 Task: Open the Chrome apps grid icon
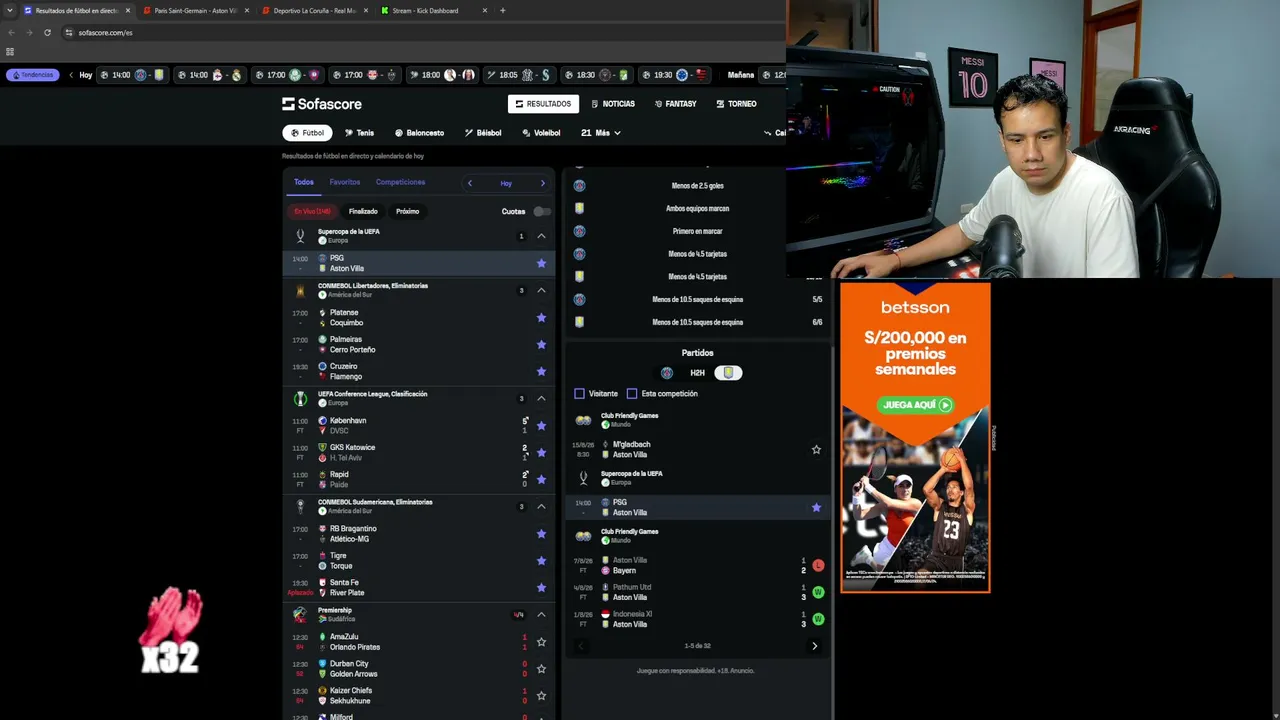click(10, 51)
